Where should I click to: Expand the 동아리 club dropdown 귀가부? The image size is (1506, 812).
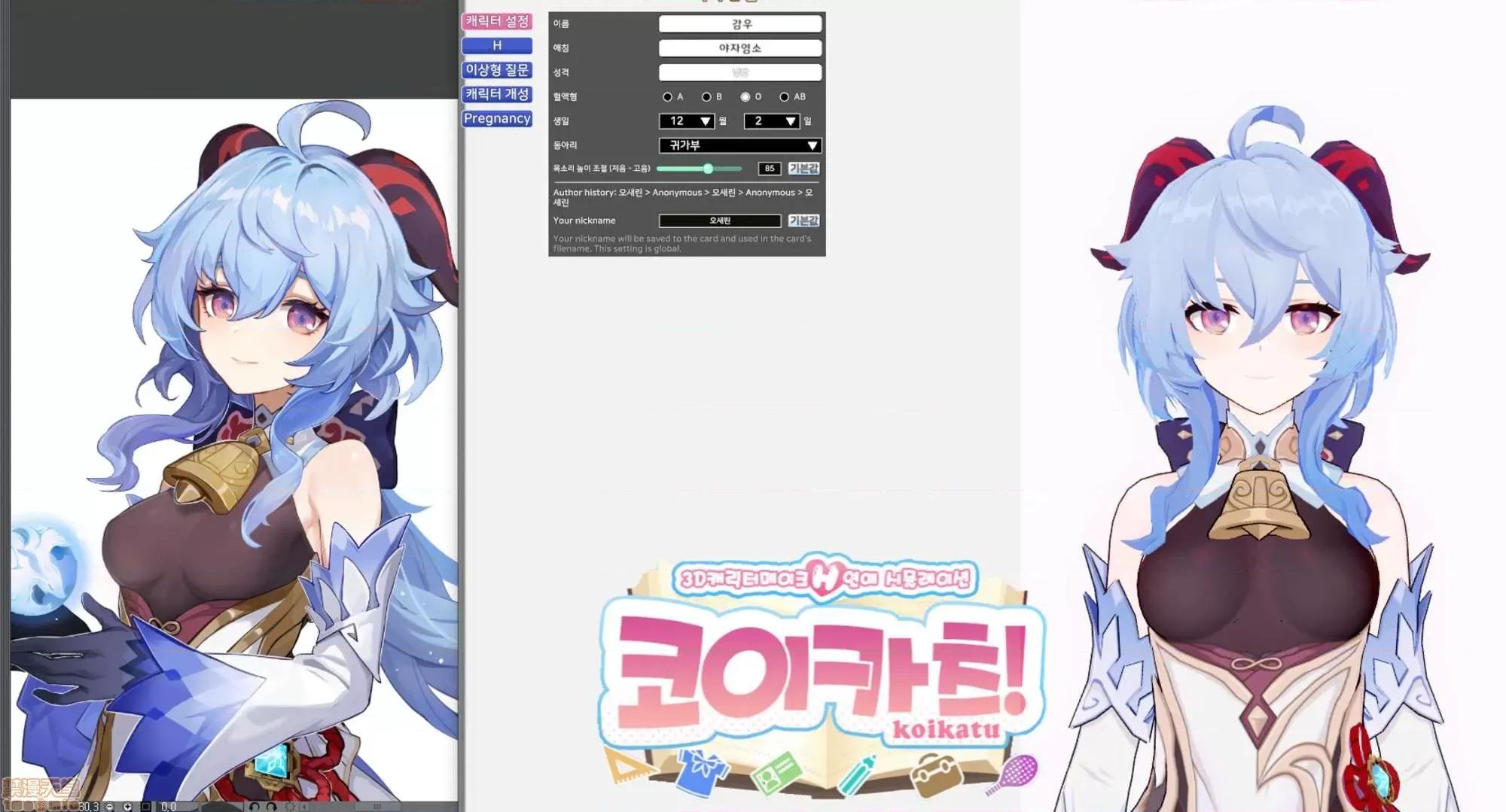click(740, 145)
